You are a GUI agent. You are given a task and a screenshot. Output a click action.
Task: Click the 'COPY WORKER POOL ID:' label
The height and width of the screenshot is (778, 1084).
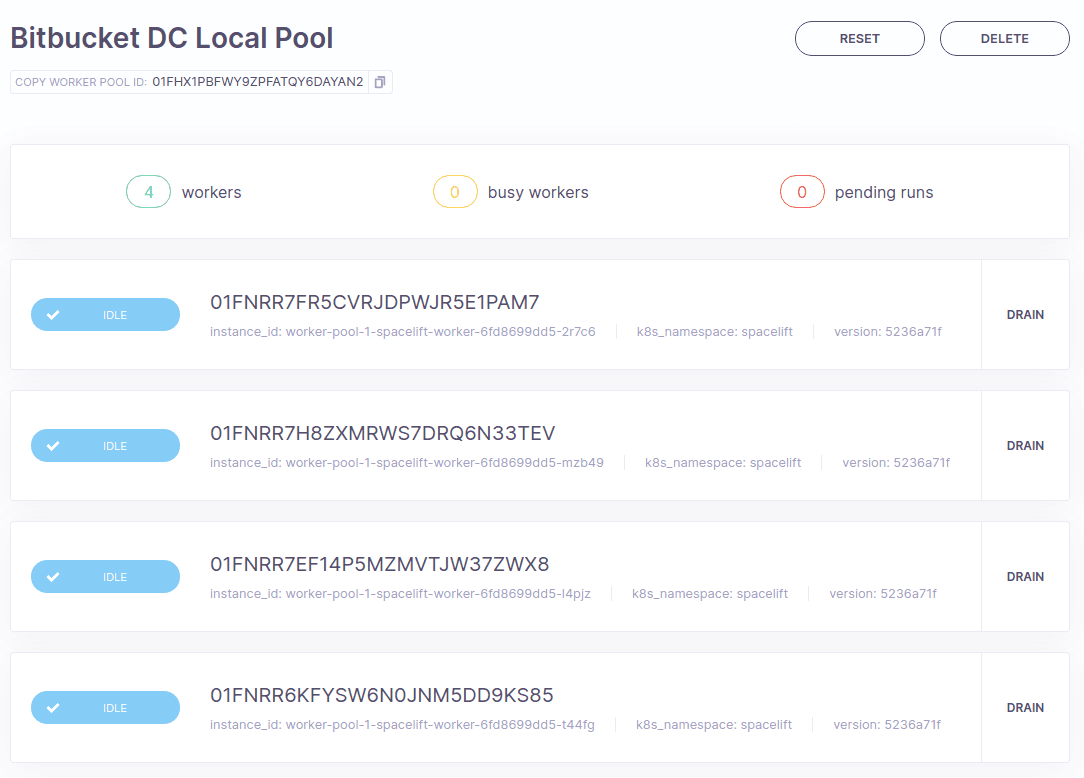pyautogui.click(x=81, y=82)
